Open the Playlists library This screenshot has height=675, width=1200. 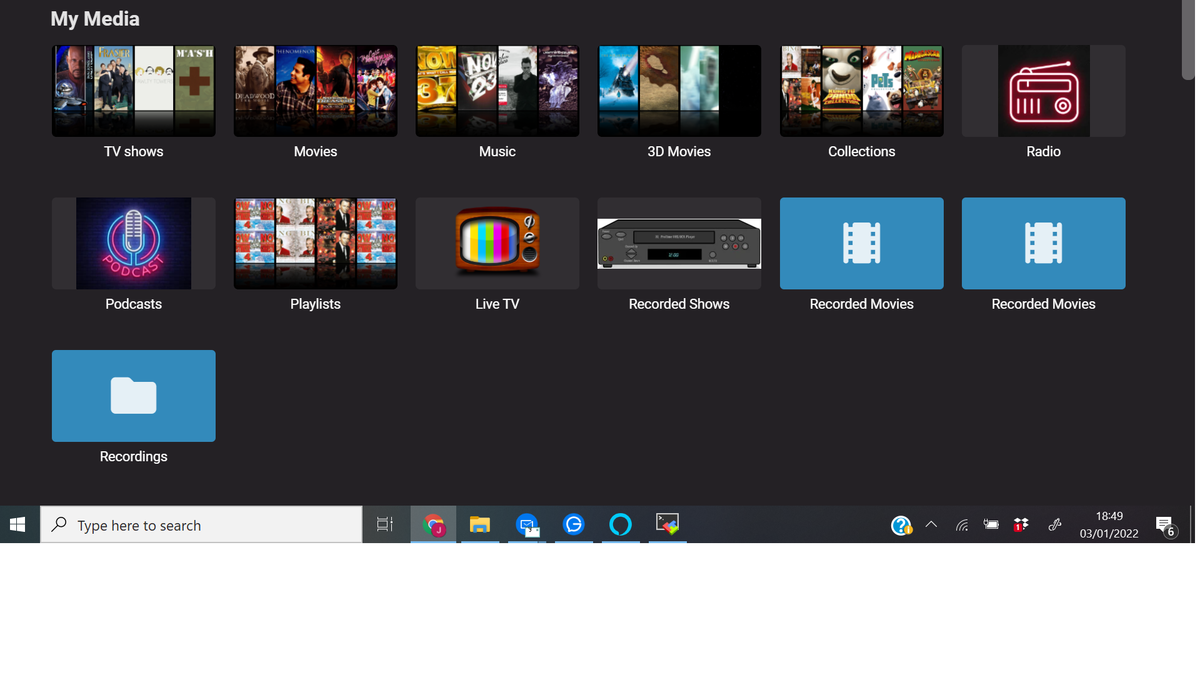coord(315,243)
